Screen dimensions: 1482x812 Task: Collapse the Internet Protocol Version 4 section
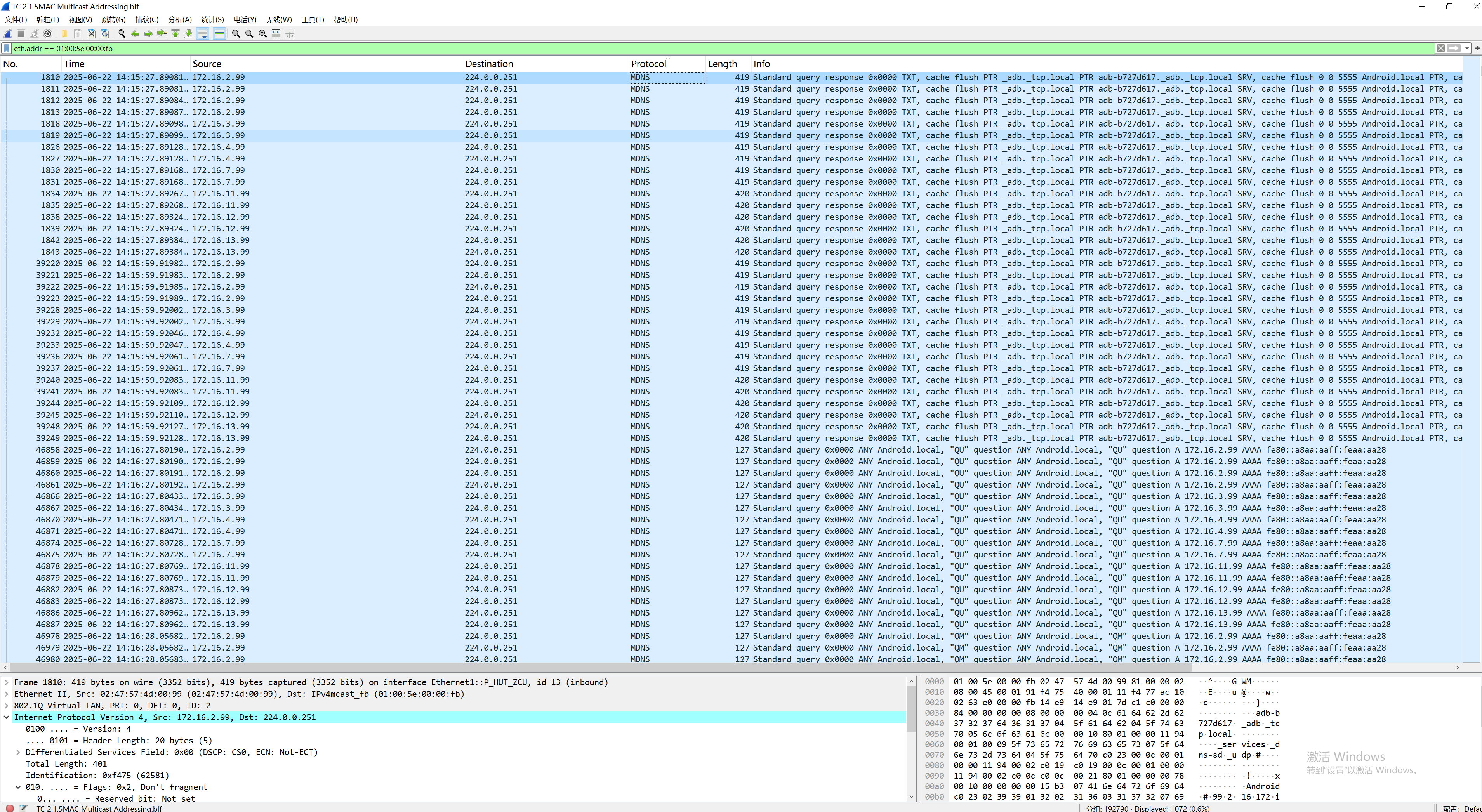tap(7, 717)
